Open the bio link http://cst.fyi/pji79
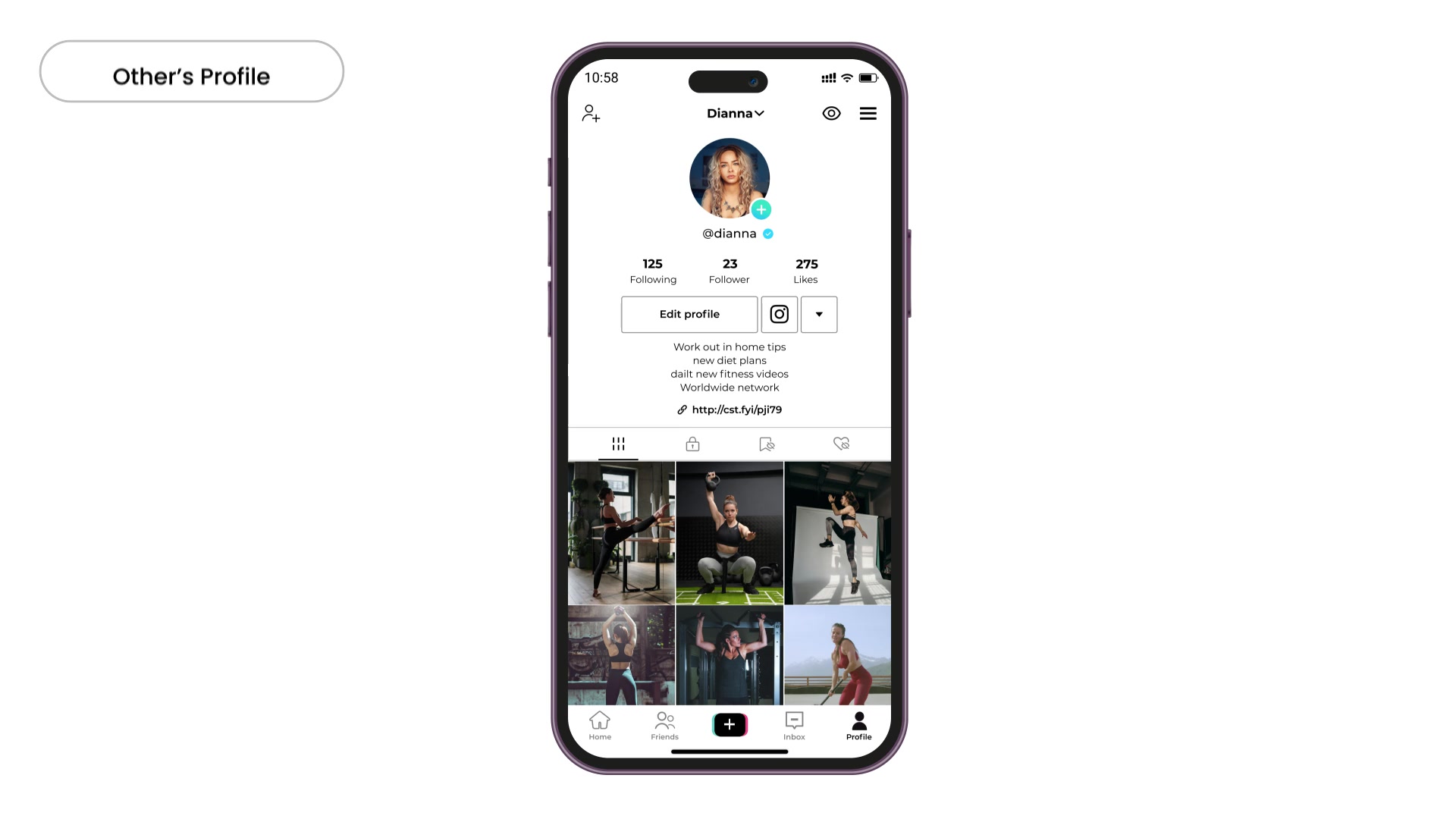Image resolution: width=1456 pixels, height=819 pixels. (730, 409)
